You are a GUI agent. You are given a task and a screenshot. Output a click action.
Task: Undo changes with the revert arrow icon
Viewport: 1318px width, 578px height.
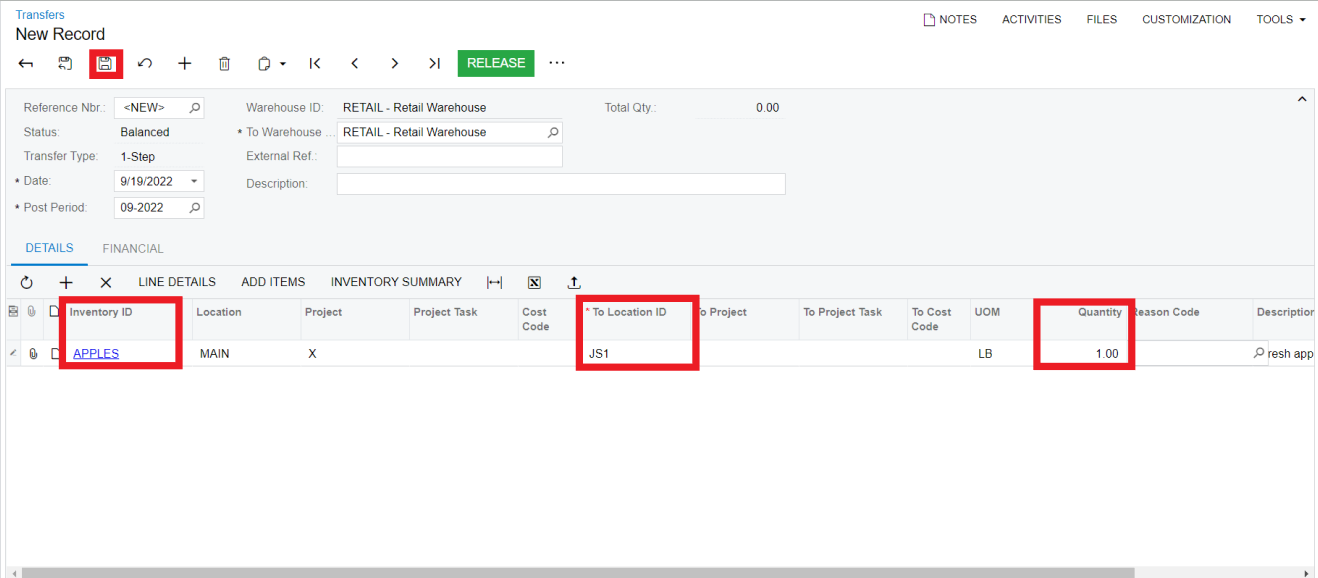[x=145, y=63]
